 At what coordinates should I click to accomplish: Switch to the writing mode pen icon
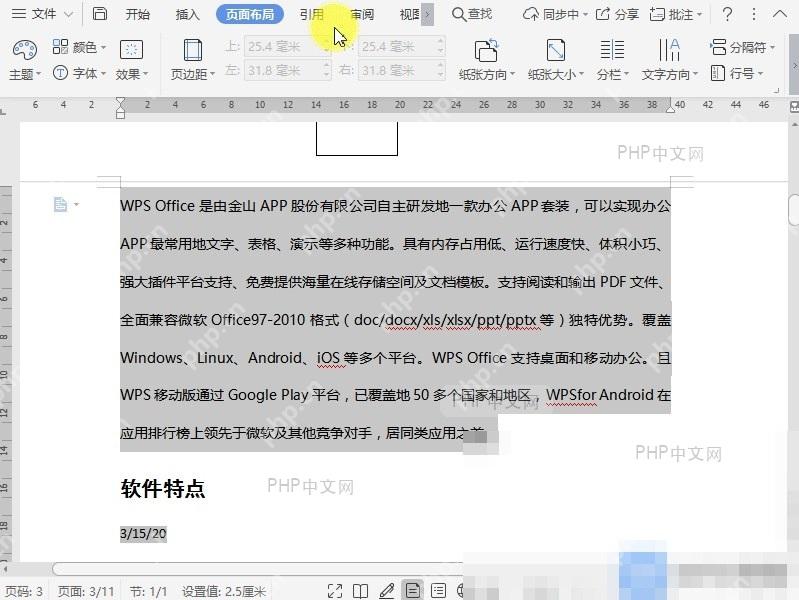point(387,591)
